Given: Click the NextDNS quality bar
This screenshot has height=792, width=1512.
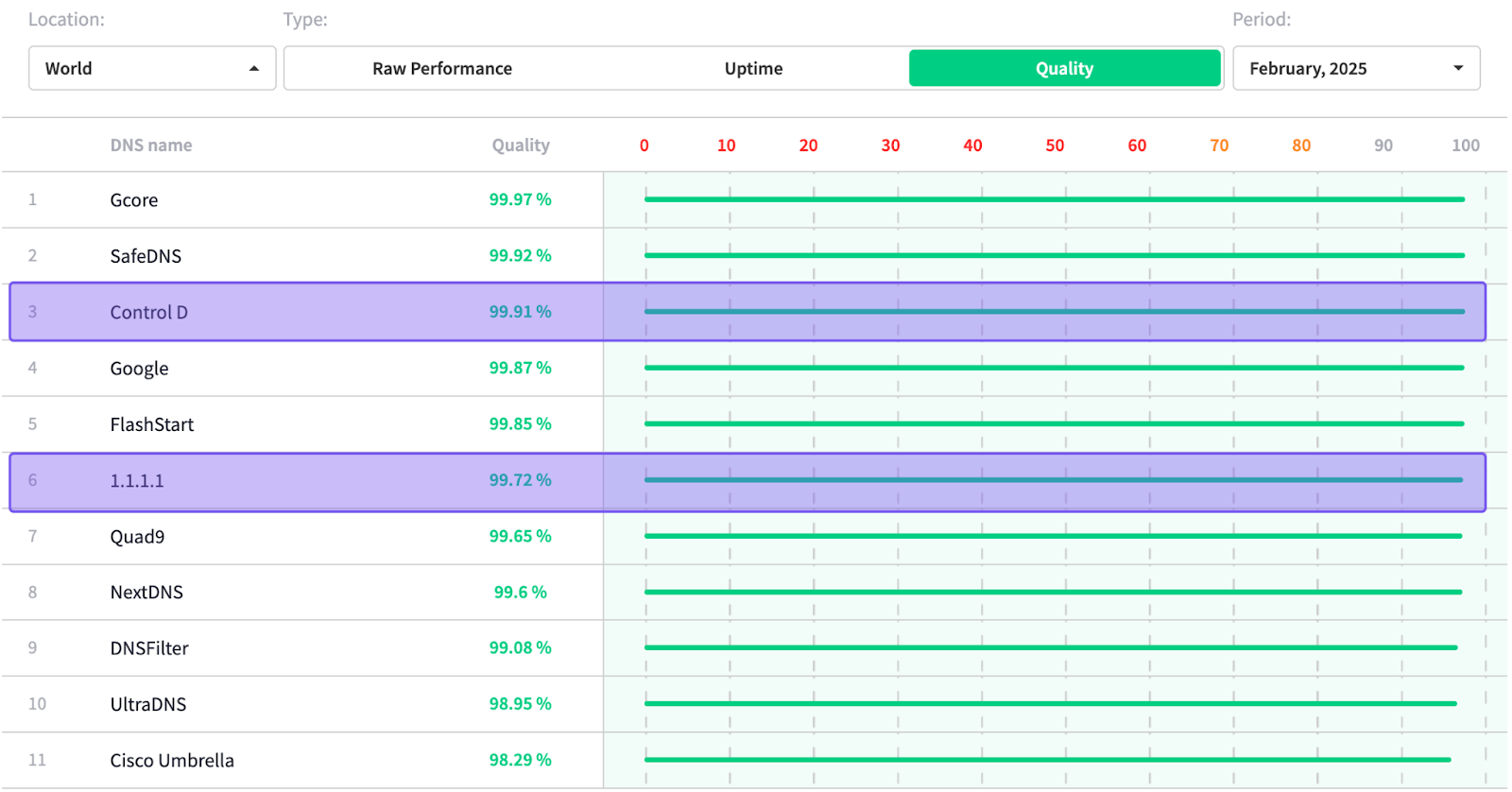Looking at the screenshot, I should tap(1054, 592).
